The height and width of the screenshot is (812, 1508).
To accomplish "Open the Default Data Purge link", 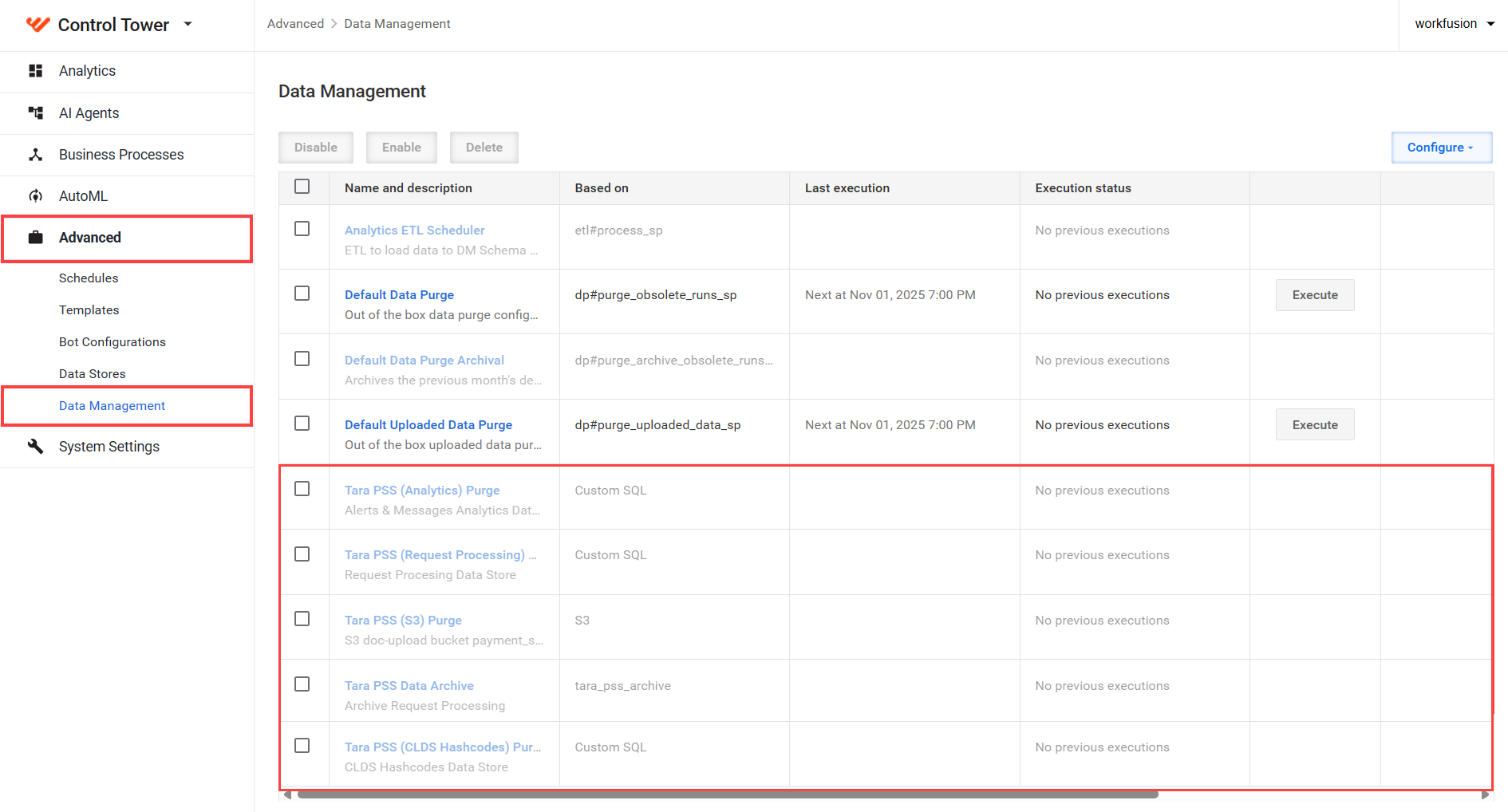I will [x=399, y=295].
